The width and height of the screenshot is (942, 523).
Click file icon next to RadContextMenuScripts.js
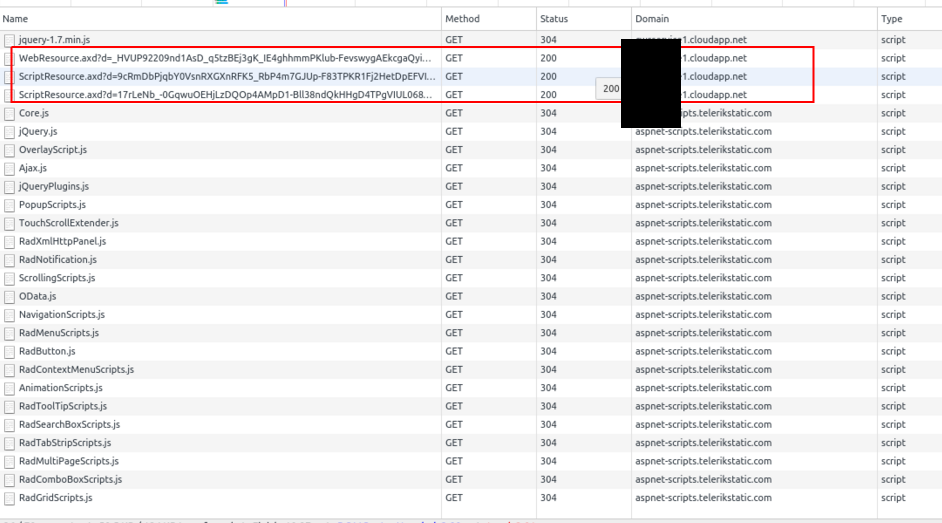point(9,370)
